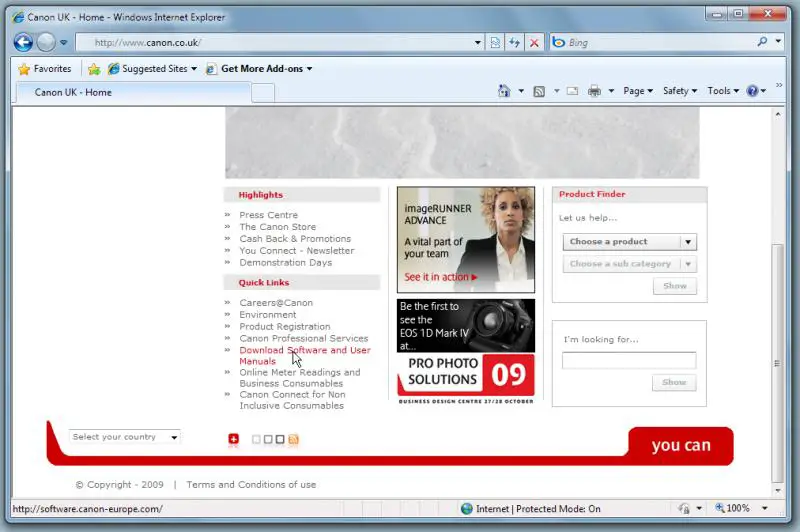Screen dimensions: 800x532
Task: Click the red plus icon in footer
Action: 233,439
